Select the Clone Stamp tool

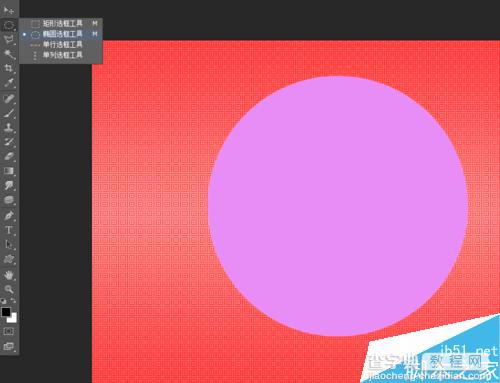9,128
